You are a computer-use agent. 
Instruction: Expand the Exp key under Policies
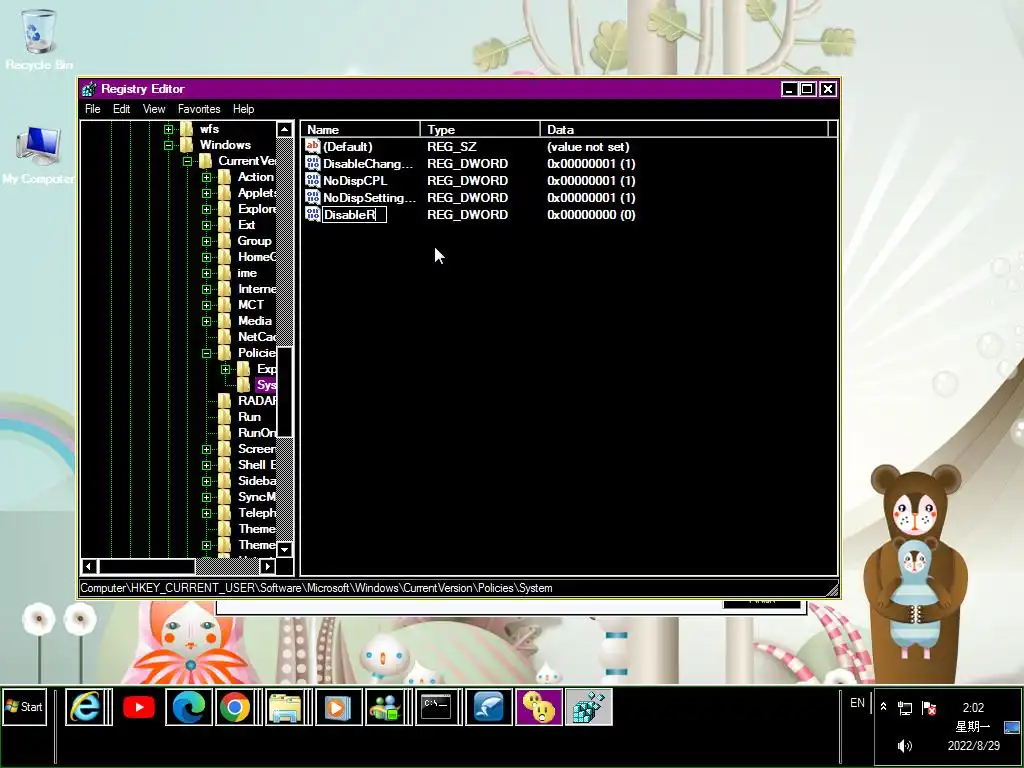(x=225, y=369)
